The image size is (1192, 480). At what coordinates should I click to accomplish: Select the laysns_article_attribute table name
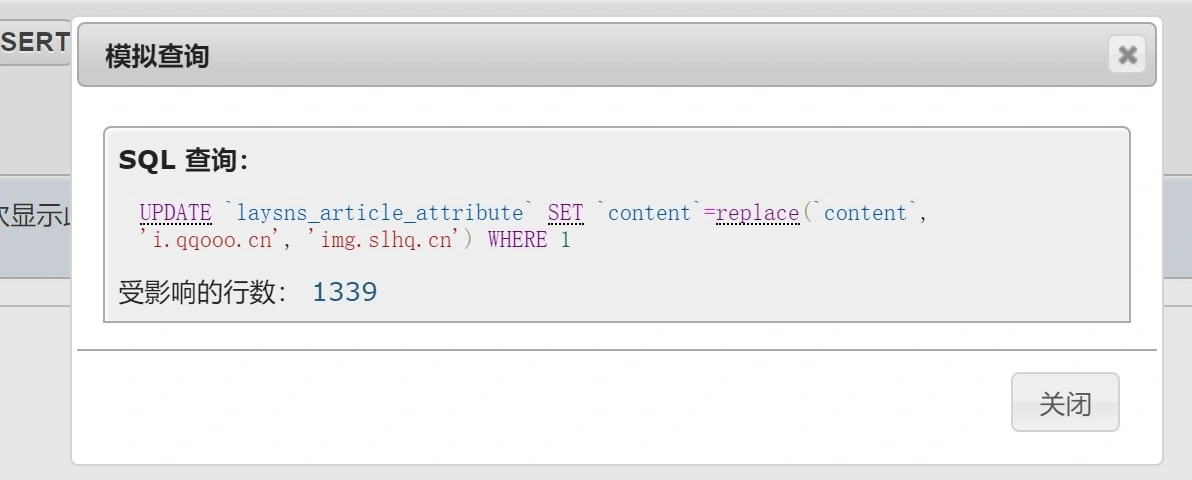pos(380,213)
